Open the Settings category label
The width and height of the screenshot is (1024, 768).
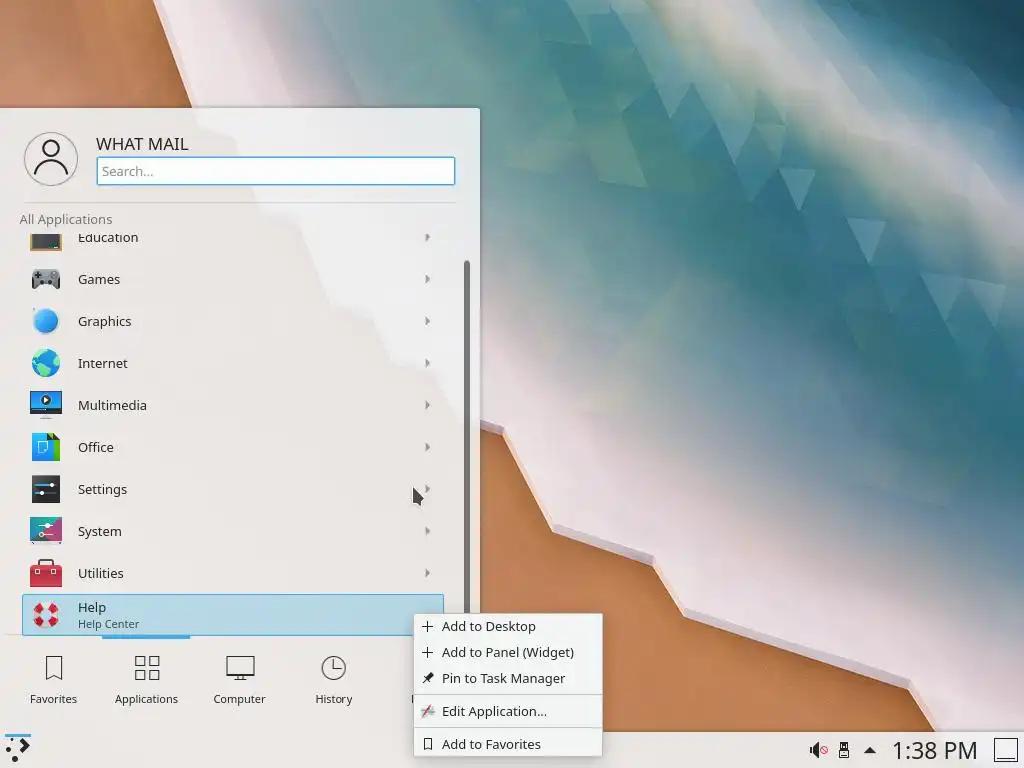103,489
